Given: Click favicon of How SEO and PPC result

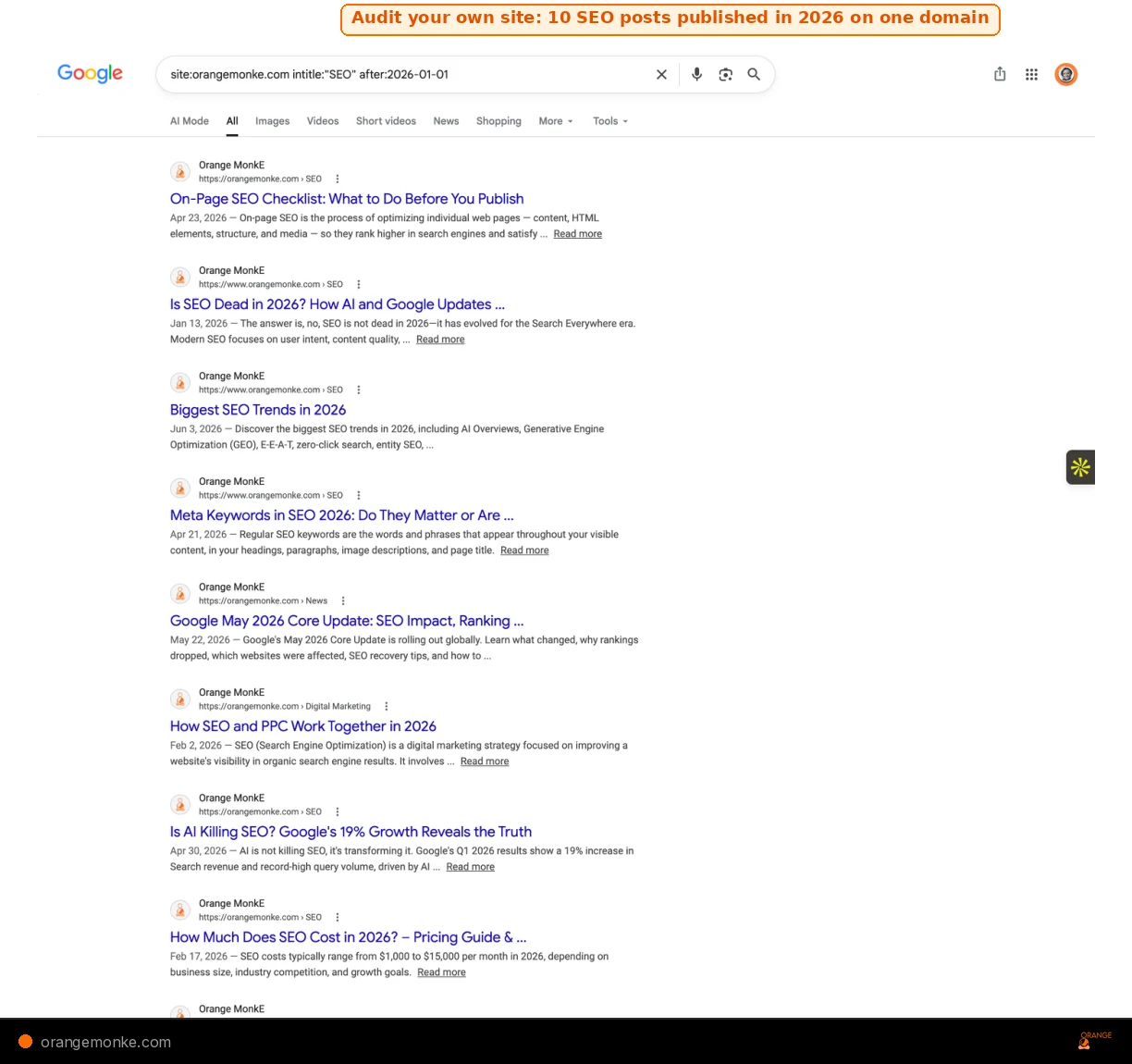Looking at the screenshot, I should [x=180, y=699].
